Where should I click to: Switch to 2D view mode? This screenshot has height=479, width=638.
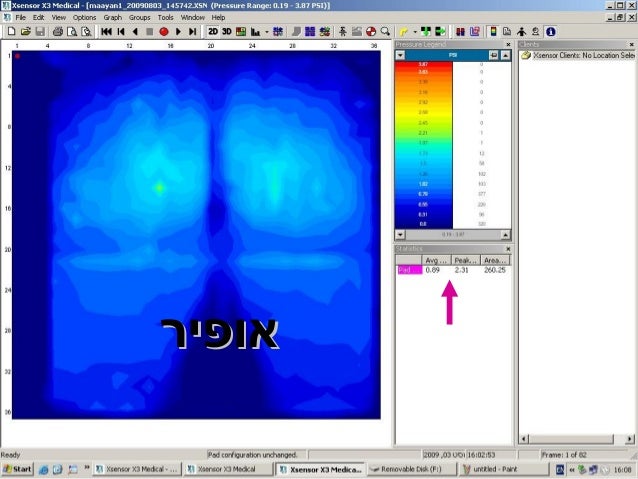point(212,31)
